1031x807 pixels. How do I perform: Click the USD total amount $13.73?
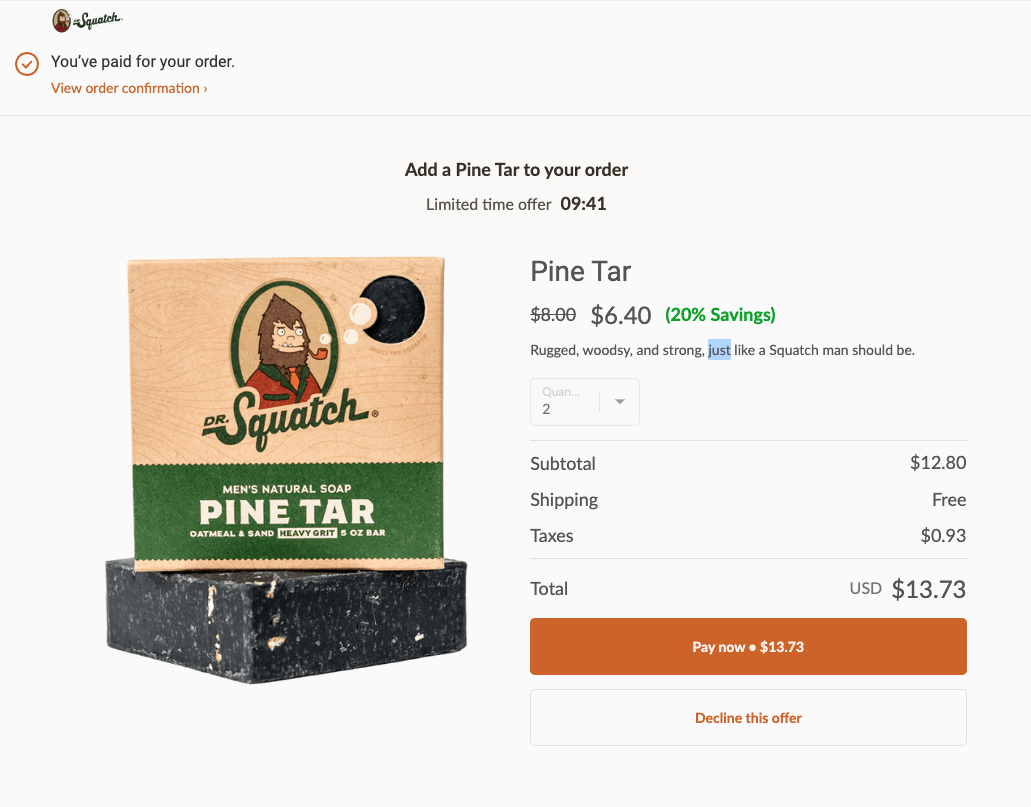[928, 589]
